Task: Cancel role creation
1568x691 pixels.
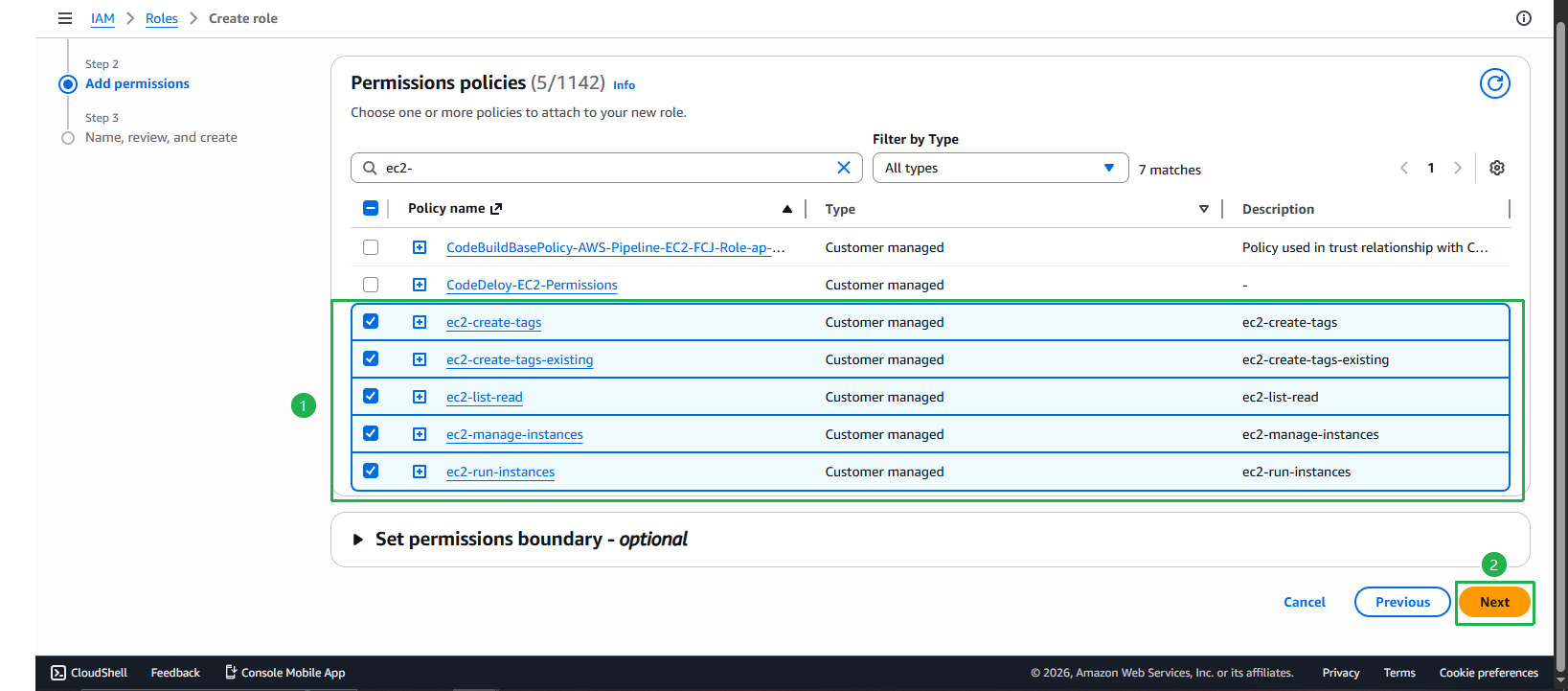Action: (1305, 602)
